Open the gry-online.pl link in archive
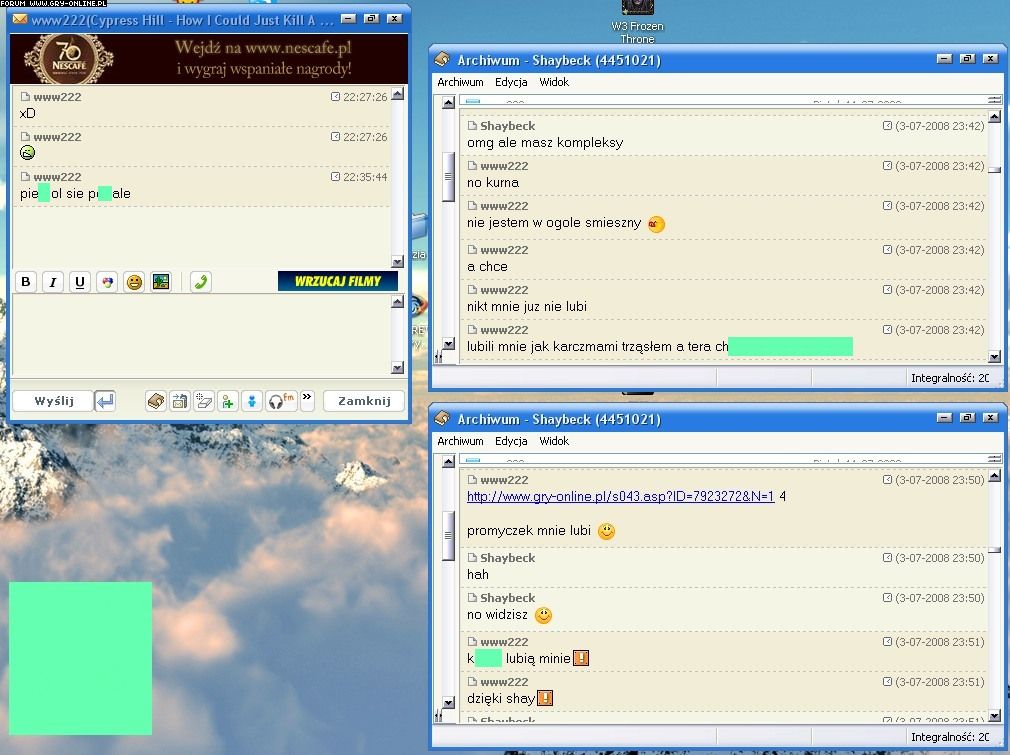The width and height of the screenshot is (1010, 755). pyautogui.click(x=620, y=496)
